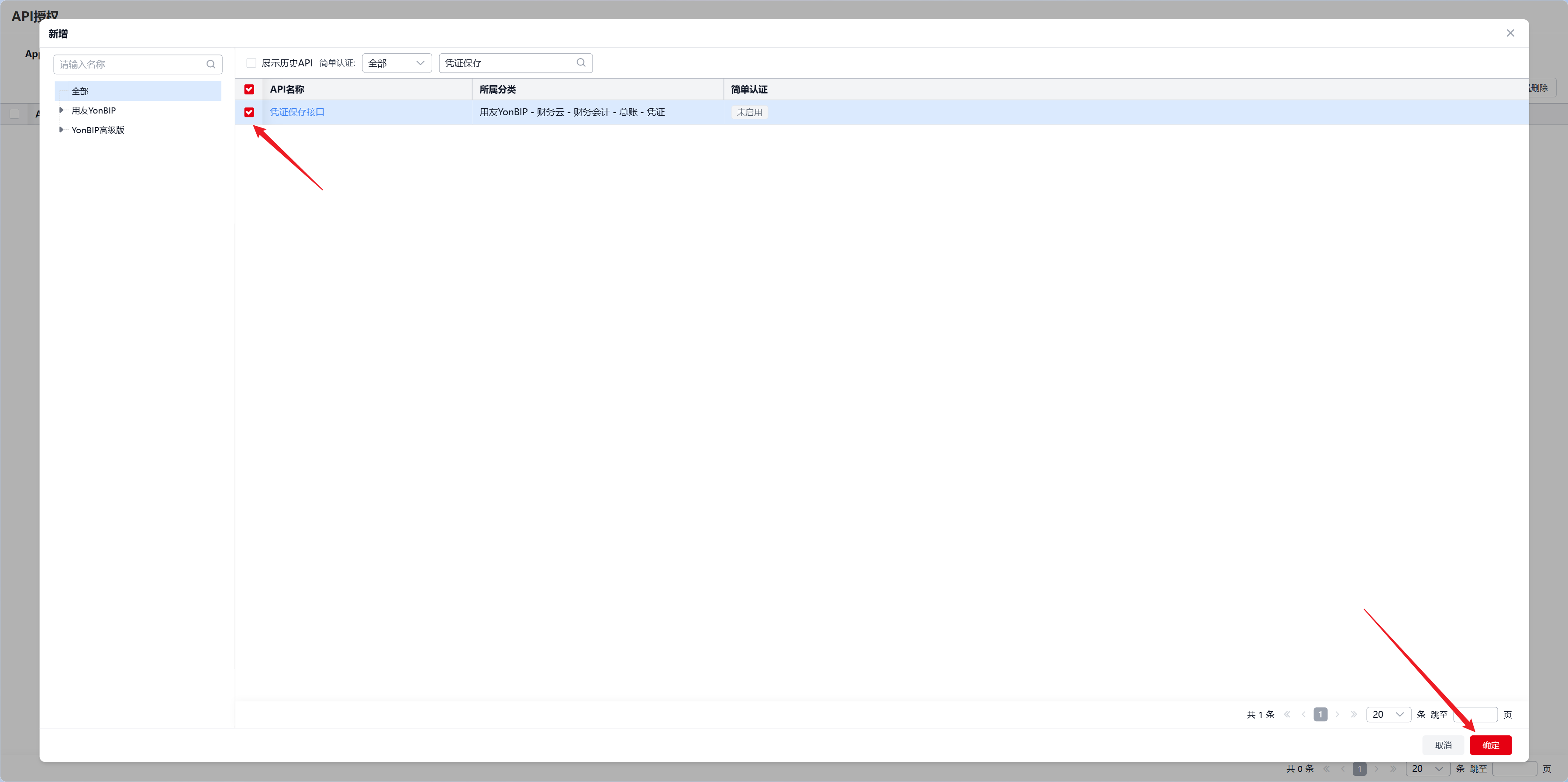
Task: Toggle 展示历史API checkbox
Action: pyautogui.click(x=252, y=63)
